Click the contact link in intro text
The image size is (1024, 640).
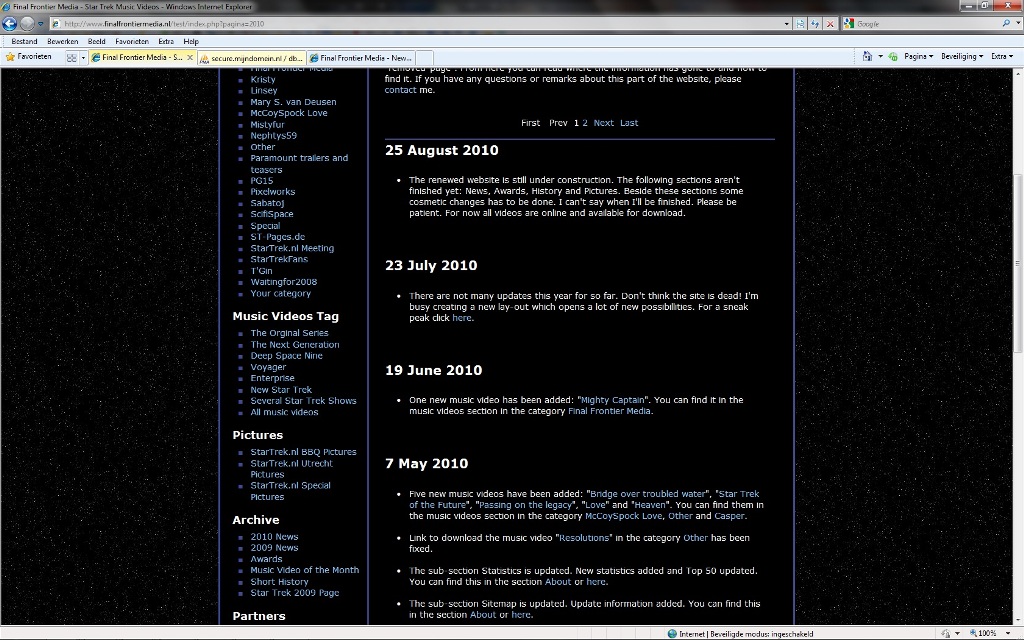[x=400, y=90]
